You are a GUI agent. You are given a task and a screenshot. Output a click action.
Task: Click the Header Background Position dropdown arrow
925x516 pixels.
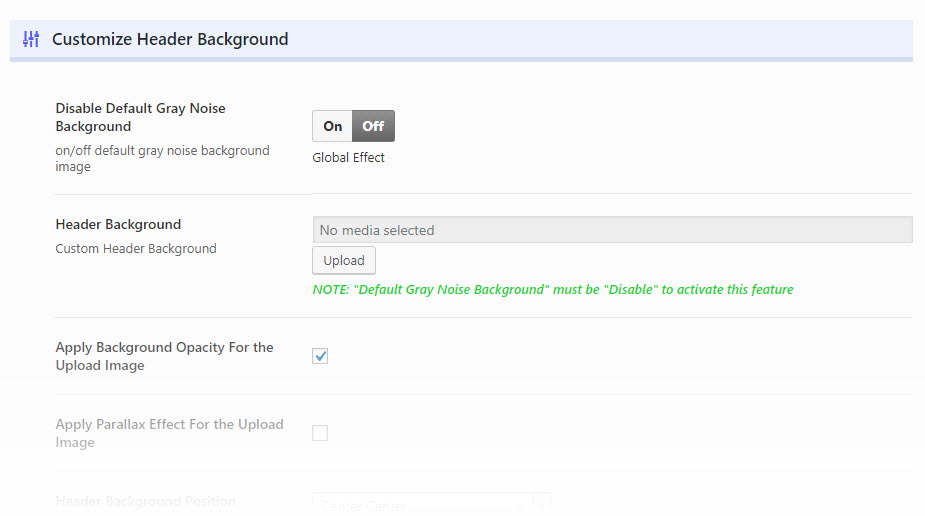coord(541,503)
